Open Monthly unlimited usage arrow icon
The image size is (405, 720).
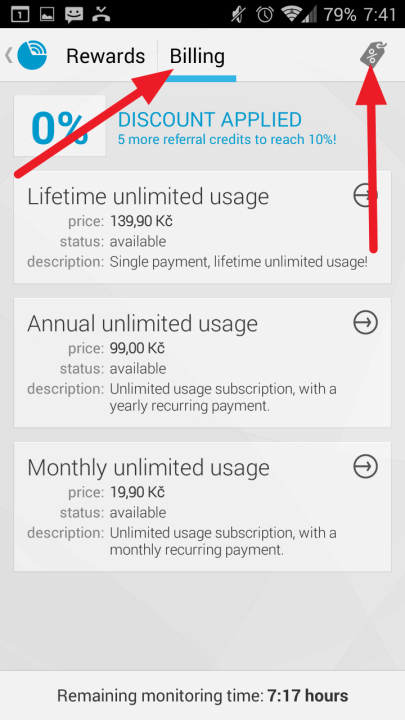366,467
